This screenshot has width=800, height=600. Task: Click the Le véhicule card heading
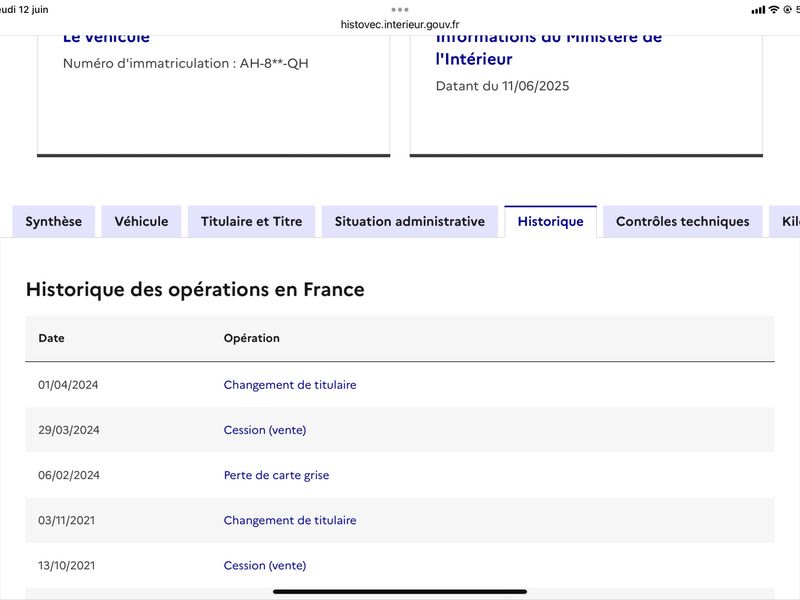(106, 38)
